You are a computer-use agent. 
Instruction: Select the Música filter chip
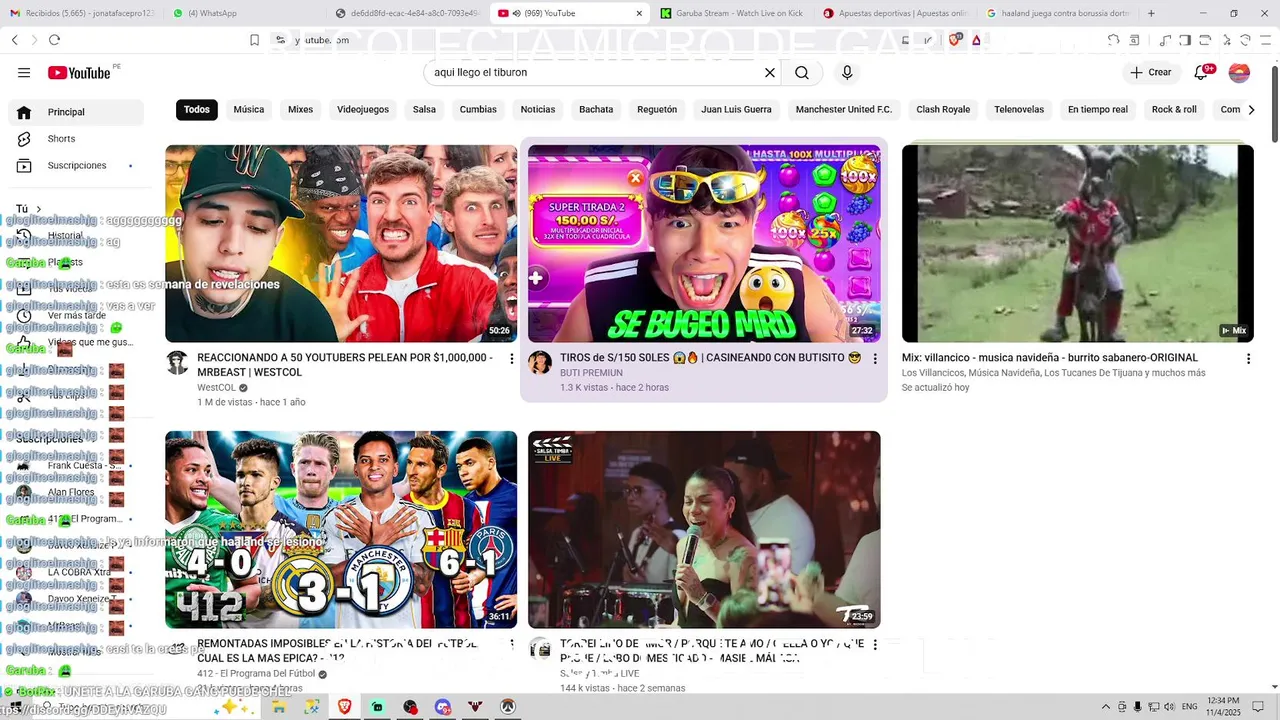coord(249,110)
